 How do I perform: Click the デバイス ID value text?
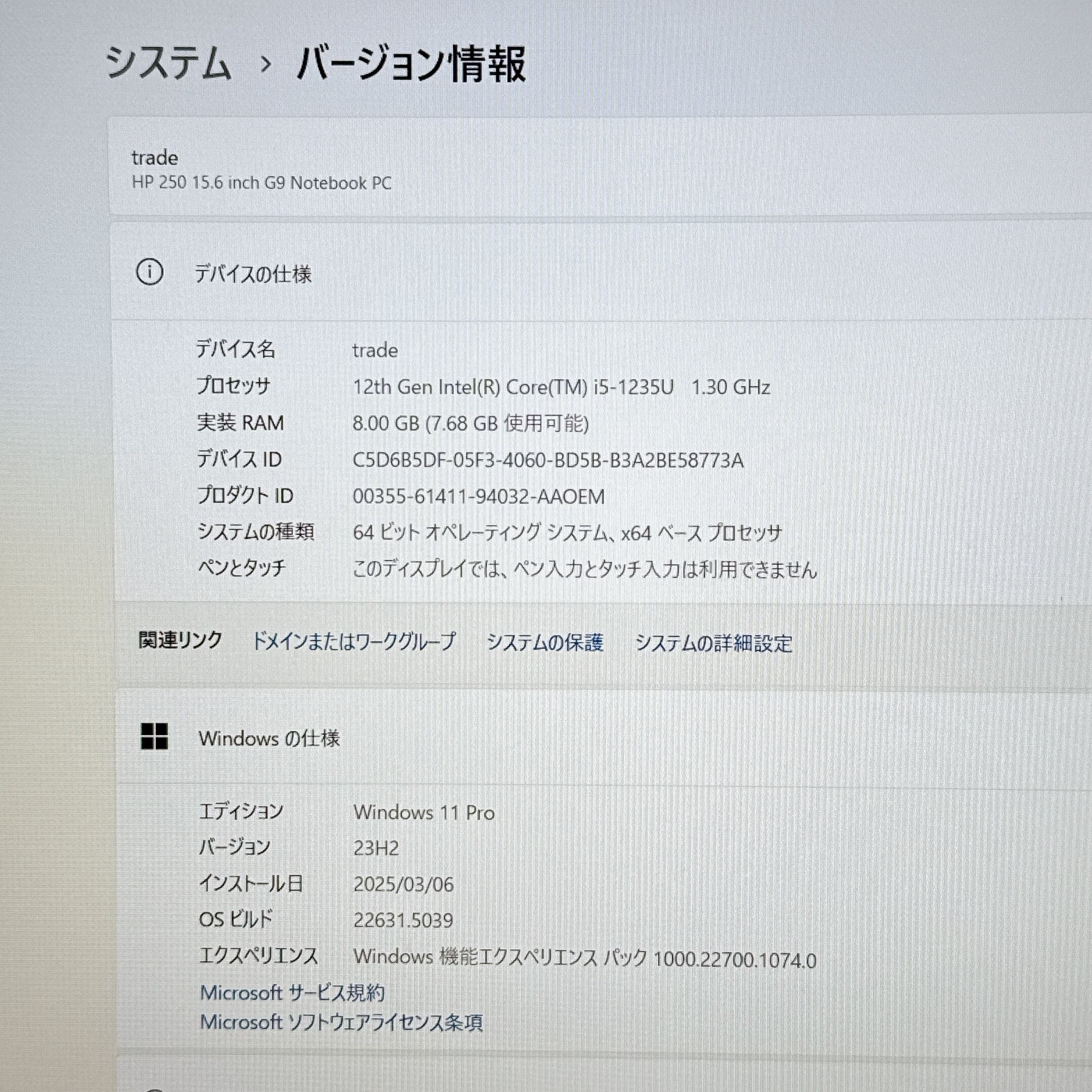click(x=548, y=460)
